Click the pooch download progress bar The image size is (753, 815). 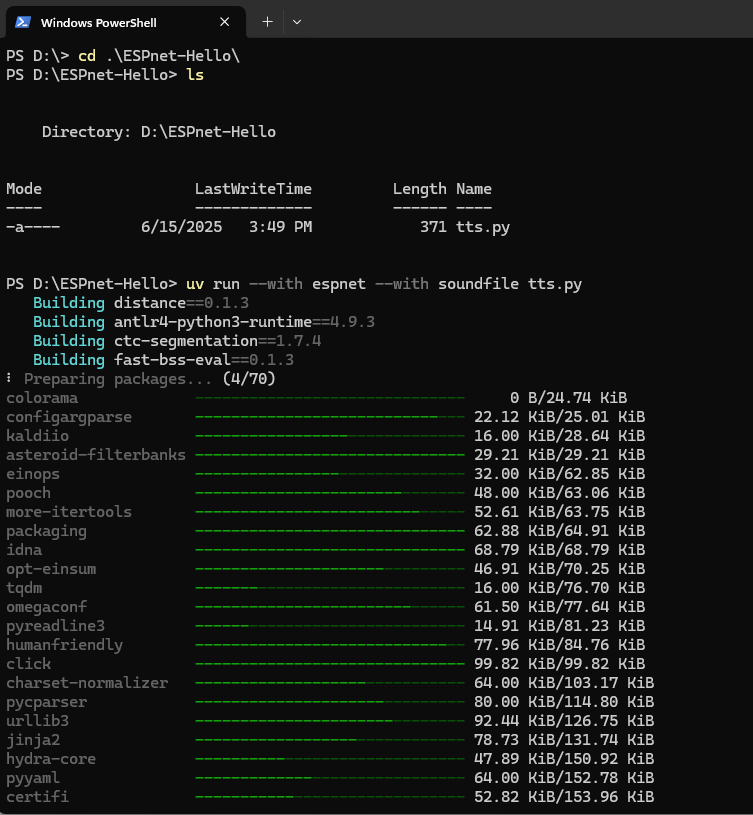tap(330, 493)
